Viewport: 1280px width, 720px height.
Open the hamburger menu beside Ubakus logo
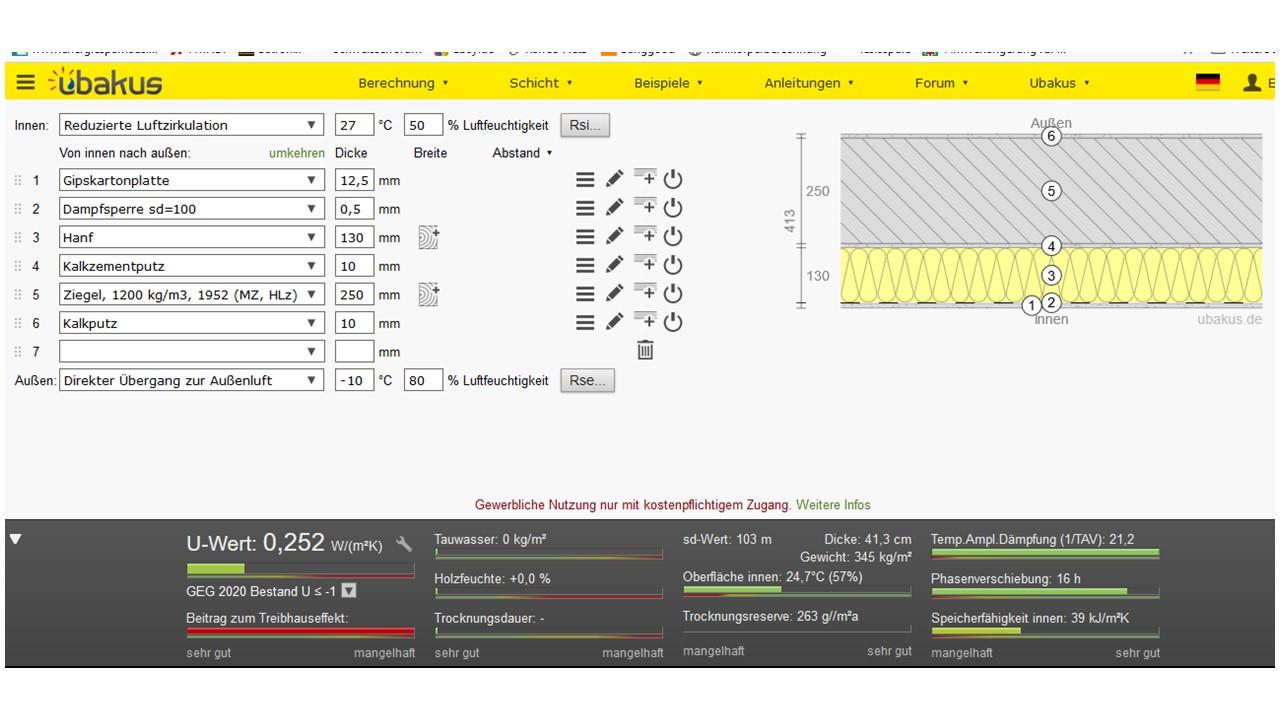25,83
